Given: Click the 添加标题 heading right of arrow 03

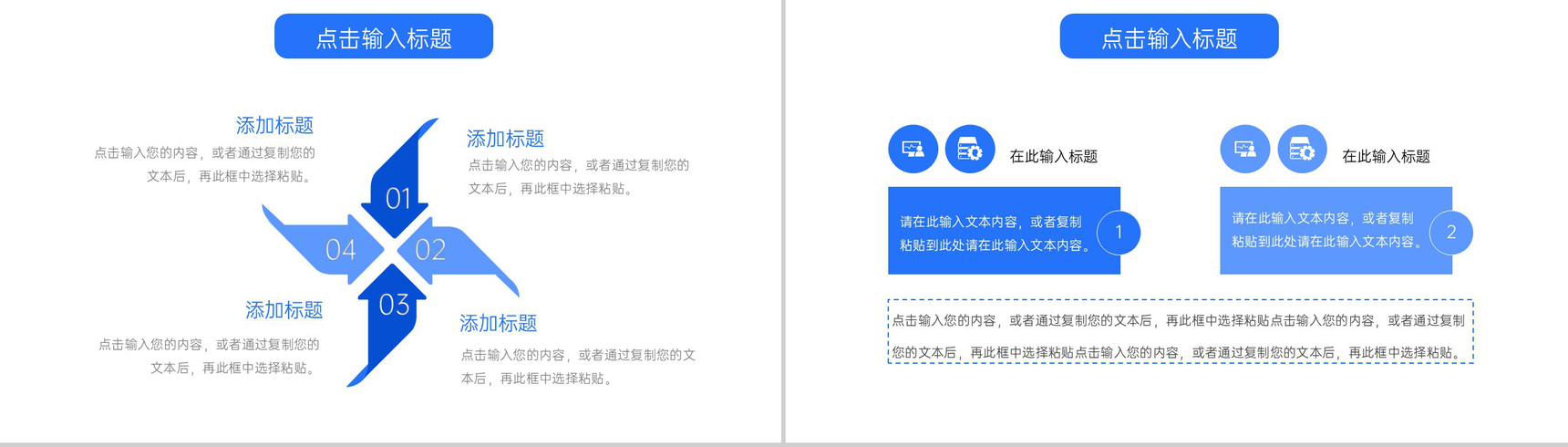Looking at the screenshot, I should 498,323.
